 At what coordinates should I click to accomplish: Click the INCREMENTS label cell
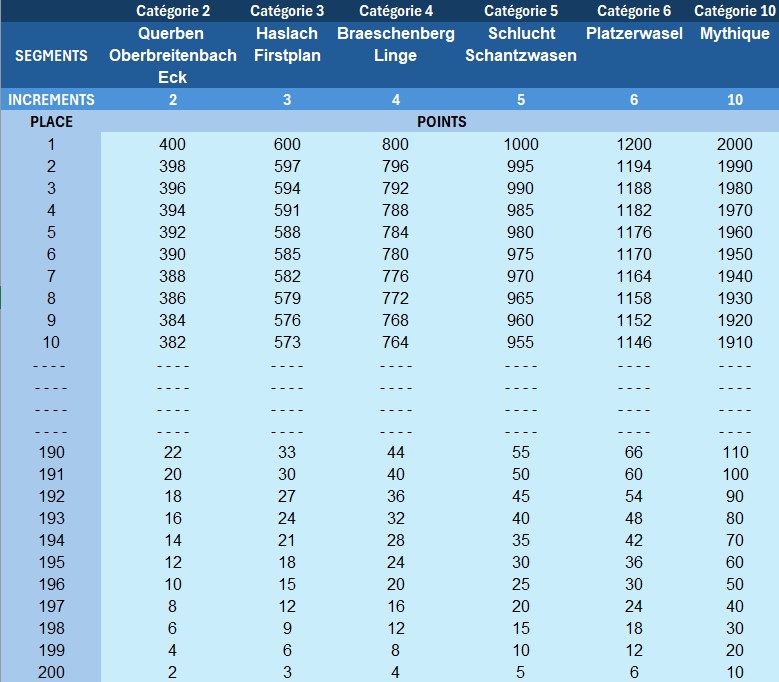(x=51, y=100)
